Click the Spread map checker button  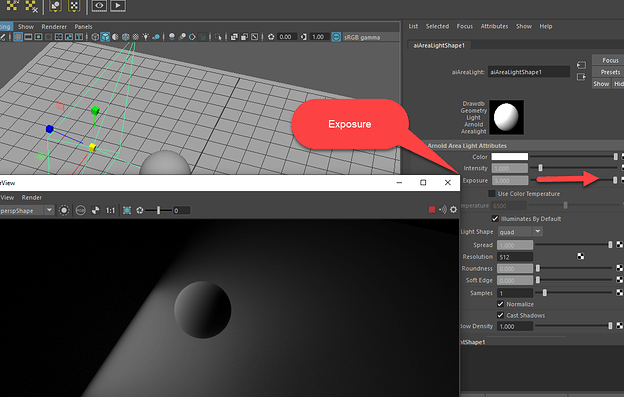[x=620, y=245]
